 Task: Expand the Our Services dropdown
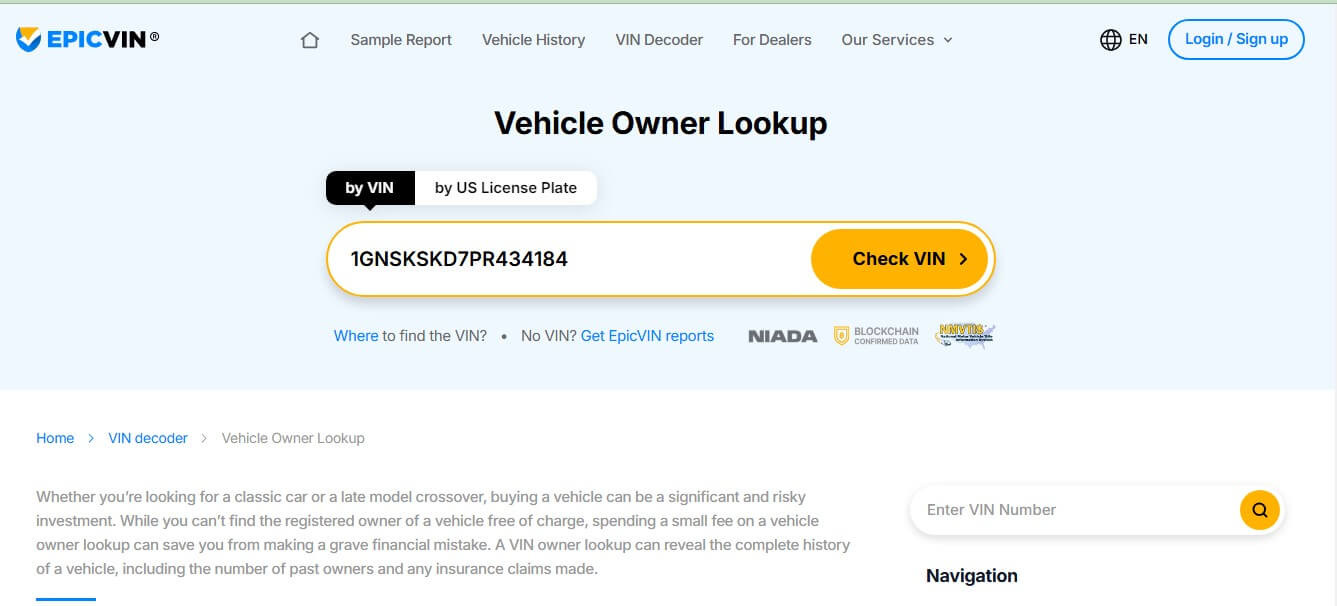pyautogui.click(x=896, y=40)
